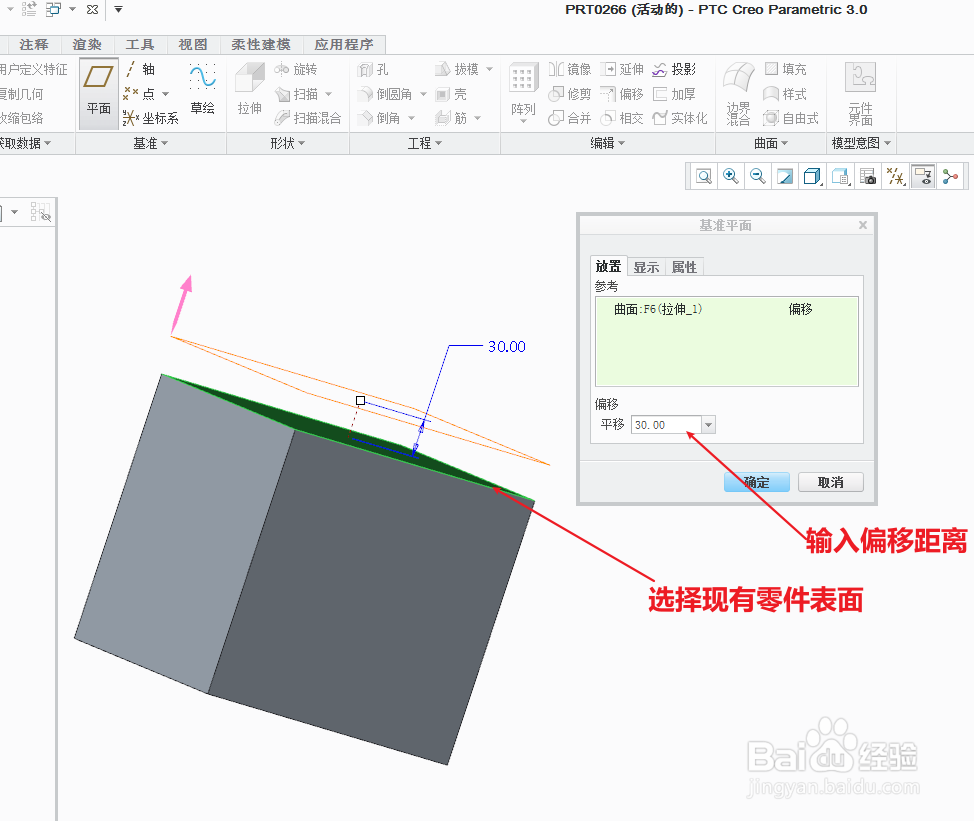Cancel the datum plane dialog via 取消

(831, 482)
